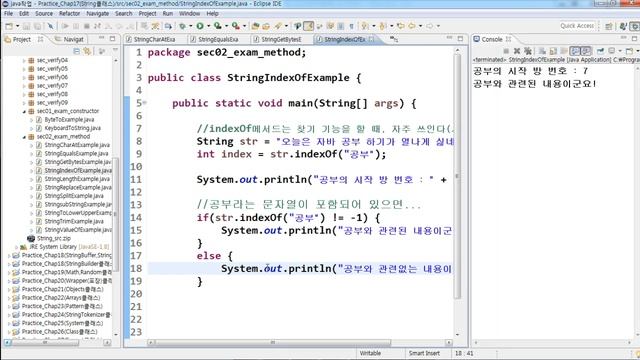Click Writable in the status bar

pos(370,353)
